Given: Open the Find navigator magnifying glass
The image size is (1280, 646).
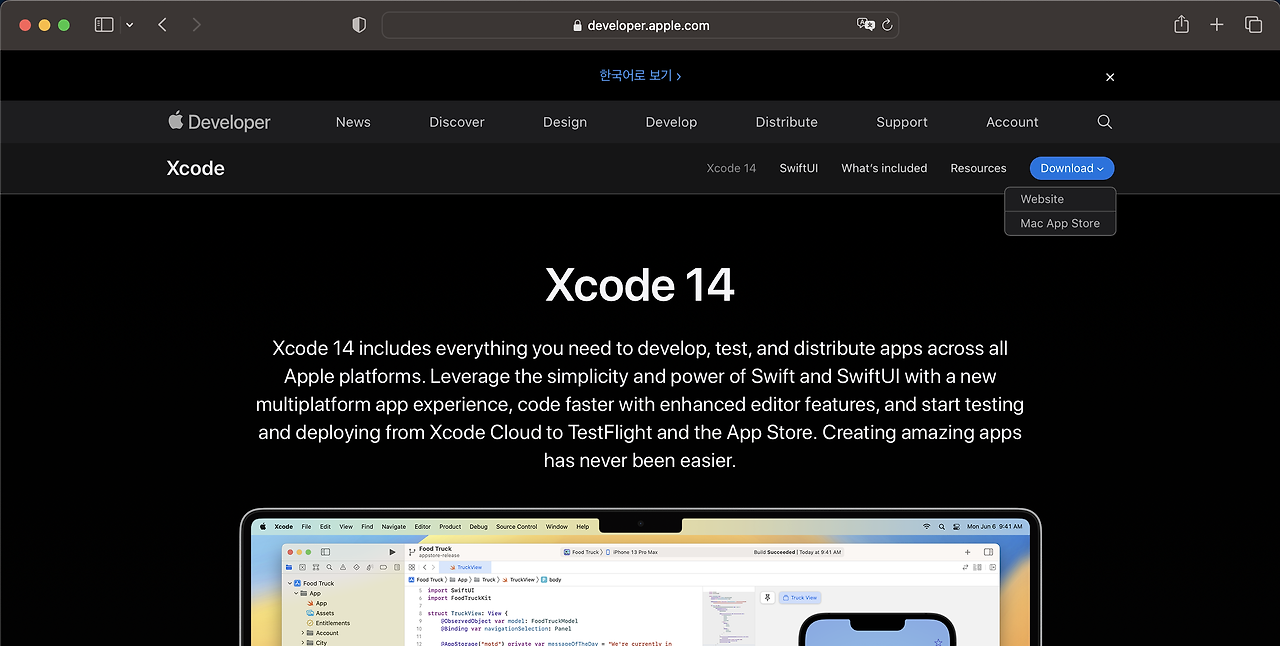Looking at the screenshot, I should [329, 567].
